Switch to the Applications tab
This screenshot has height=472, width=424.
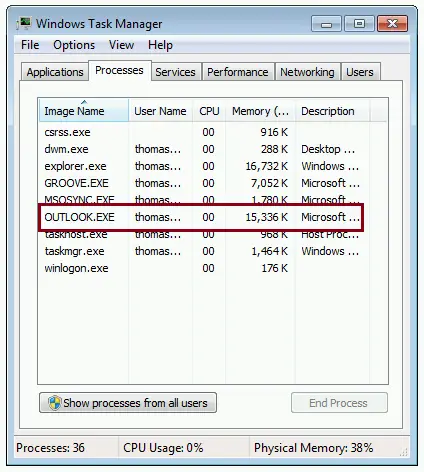(x=55, y=72)
